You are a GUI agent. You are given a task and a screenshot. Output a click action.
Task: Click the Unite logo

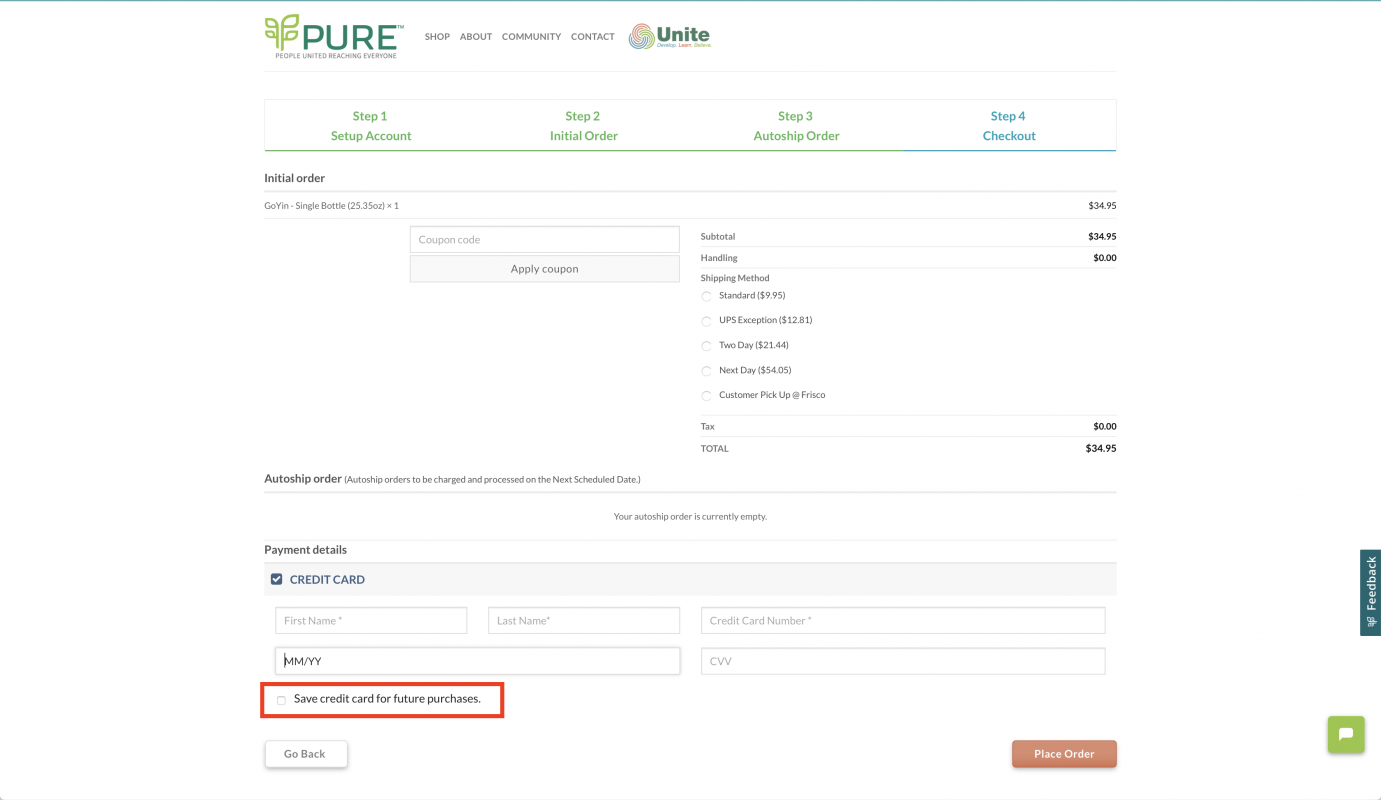670,36
